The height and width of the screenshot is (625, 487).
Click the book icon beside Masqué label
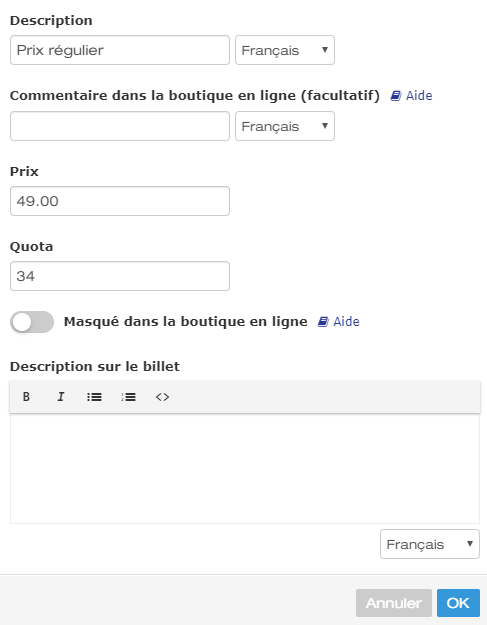[323, 322]
